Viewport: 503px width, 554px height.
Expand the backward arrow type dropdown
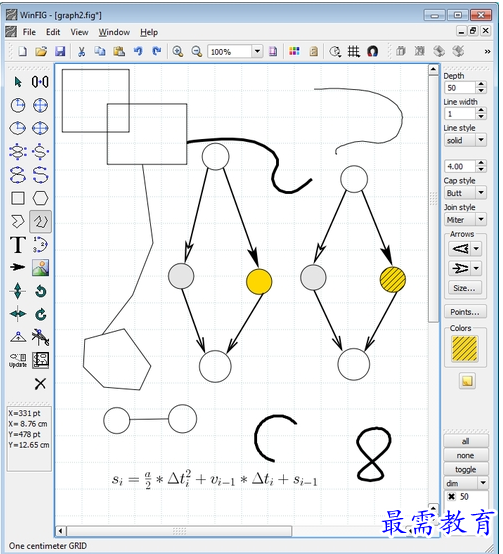click(477, 249)
